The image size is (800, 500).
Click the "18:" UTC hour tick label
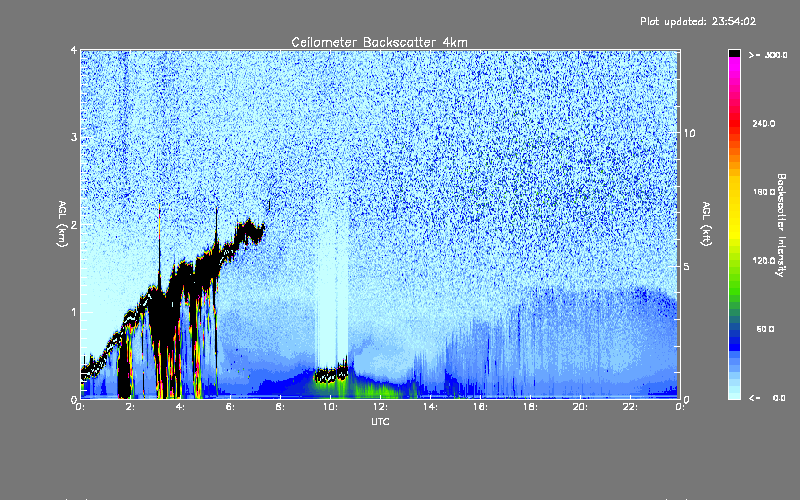[530, 407]
